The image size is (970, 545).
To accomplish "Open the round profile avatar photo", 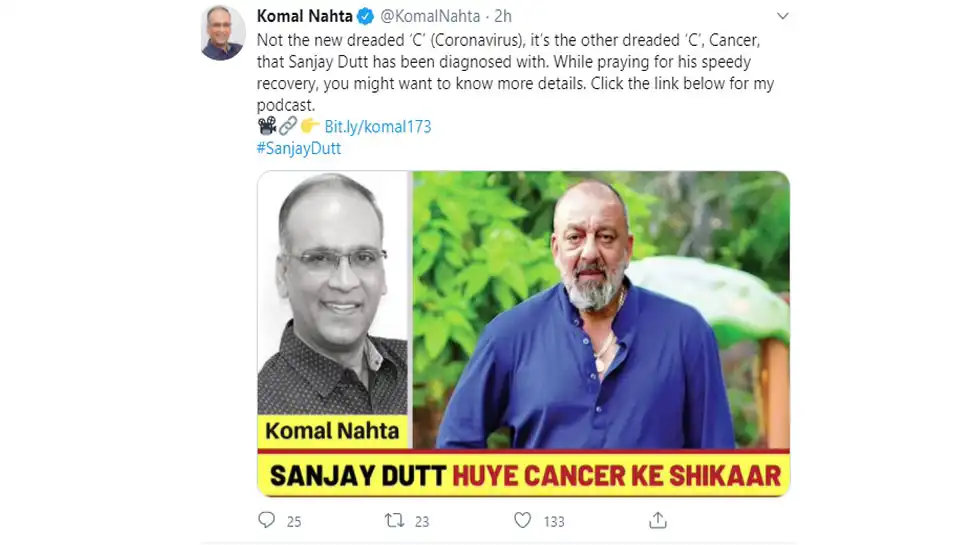I will tap(223, 32).
